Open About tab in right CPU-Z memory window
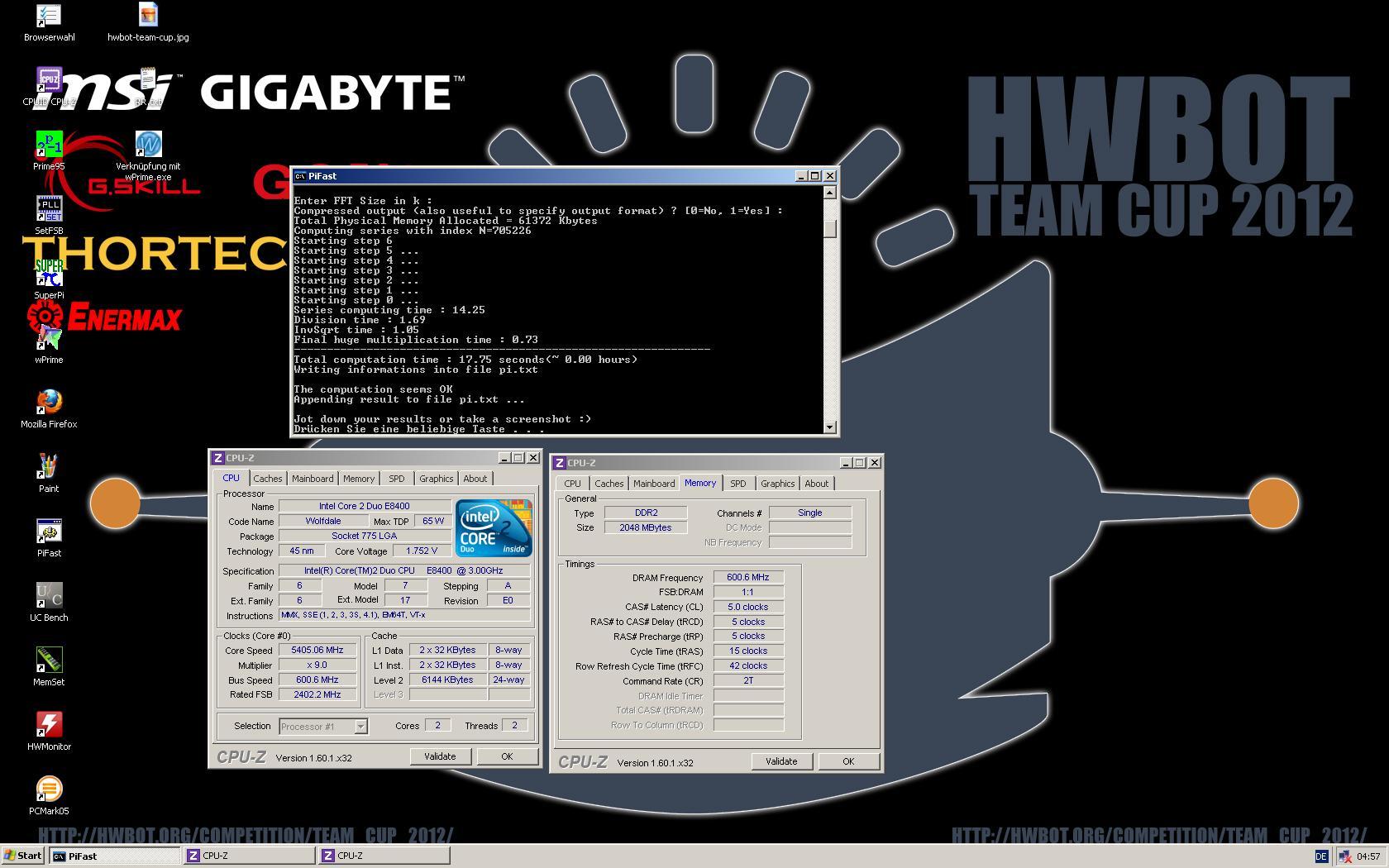The width and height of the screenshot is (1389, 868). (816, 484)
